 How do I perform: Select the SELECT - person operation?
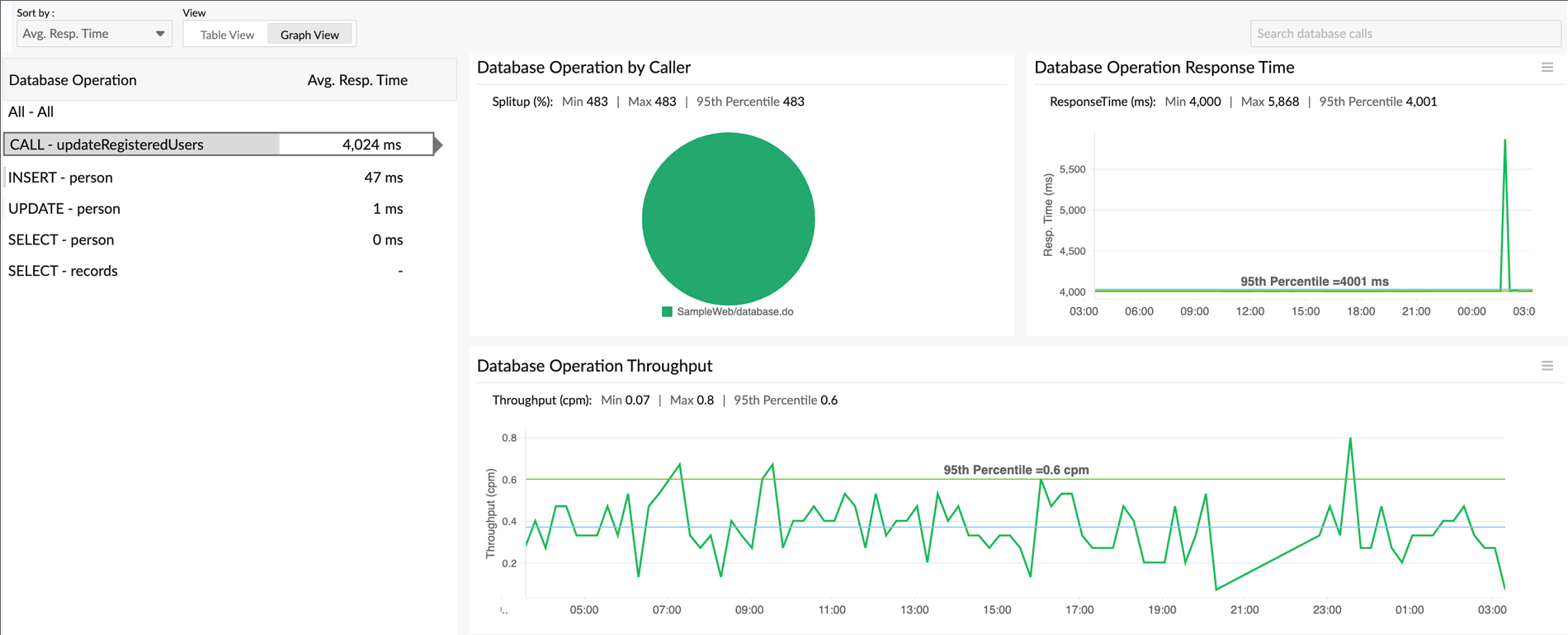61,240
